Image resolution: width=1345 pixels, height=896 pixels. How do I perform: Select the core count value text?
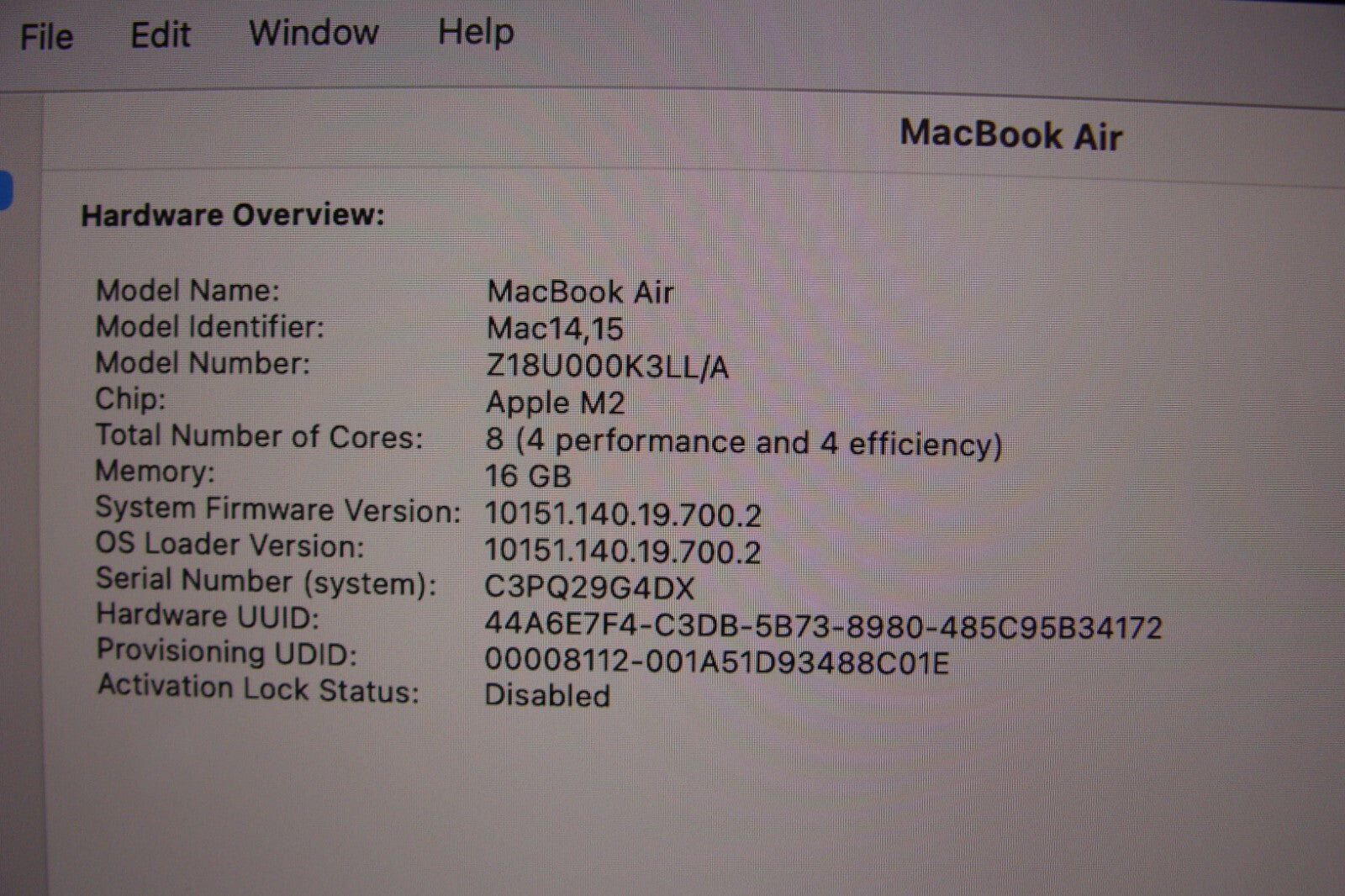coord(743,442)
